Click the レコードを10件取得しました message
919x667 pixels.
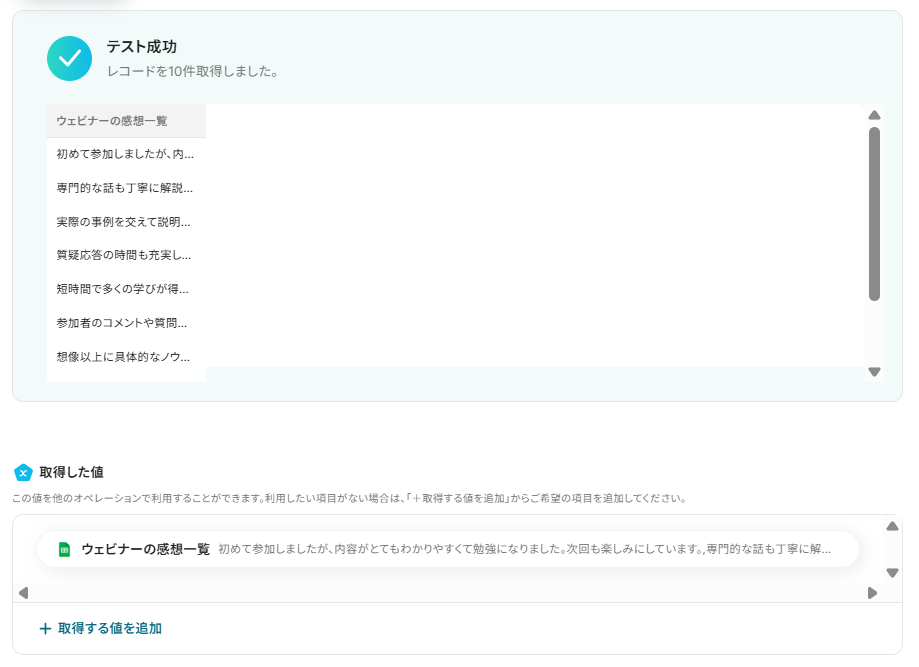[x=192, y=72]
